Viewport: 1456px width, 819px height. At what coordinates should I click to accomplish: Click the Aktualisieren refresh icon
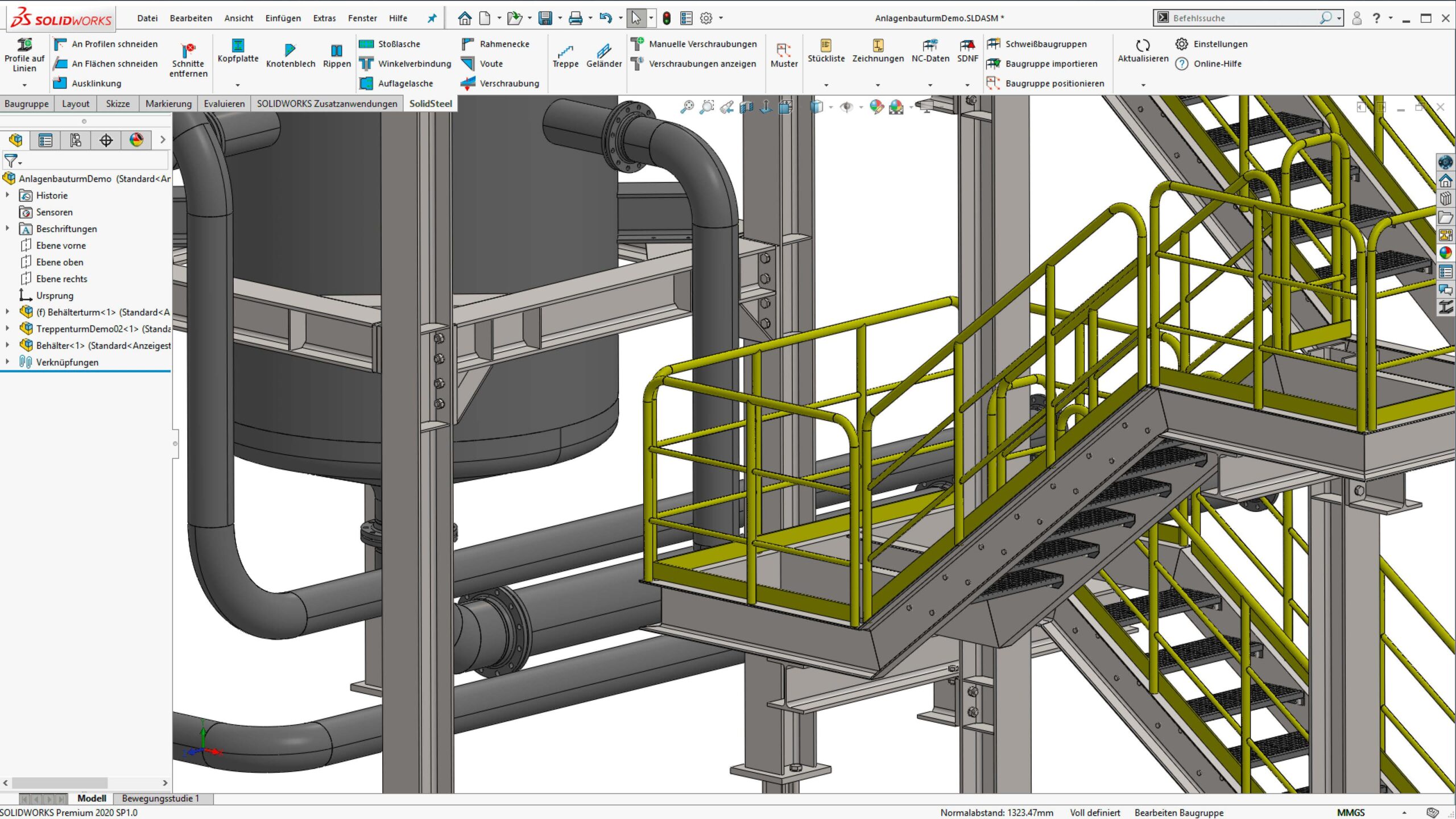click(1143, 45)
